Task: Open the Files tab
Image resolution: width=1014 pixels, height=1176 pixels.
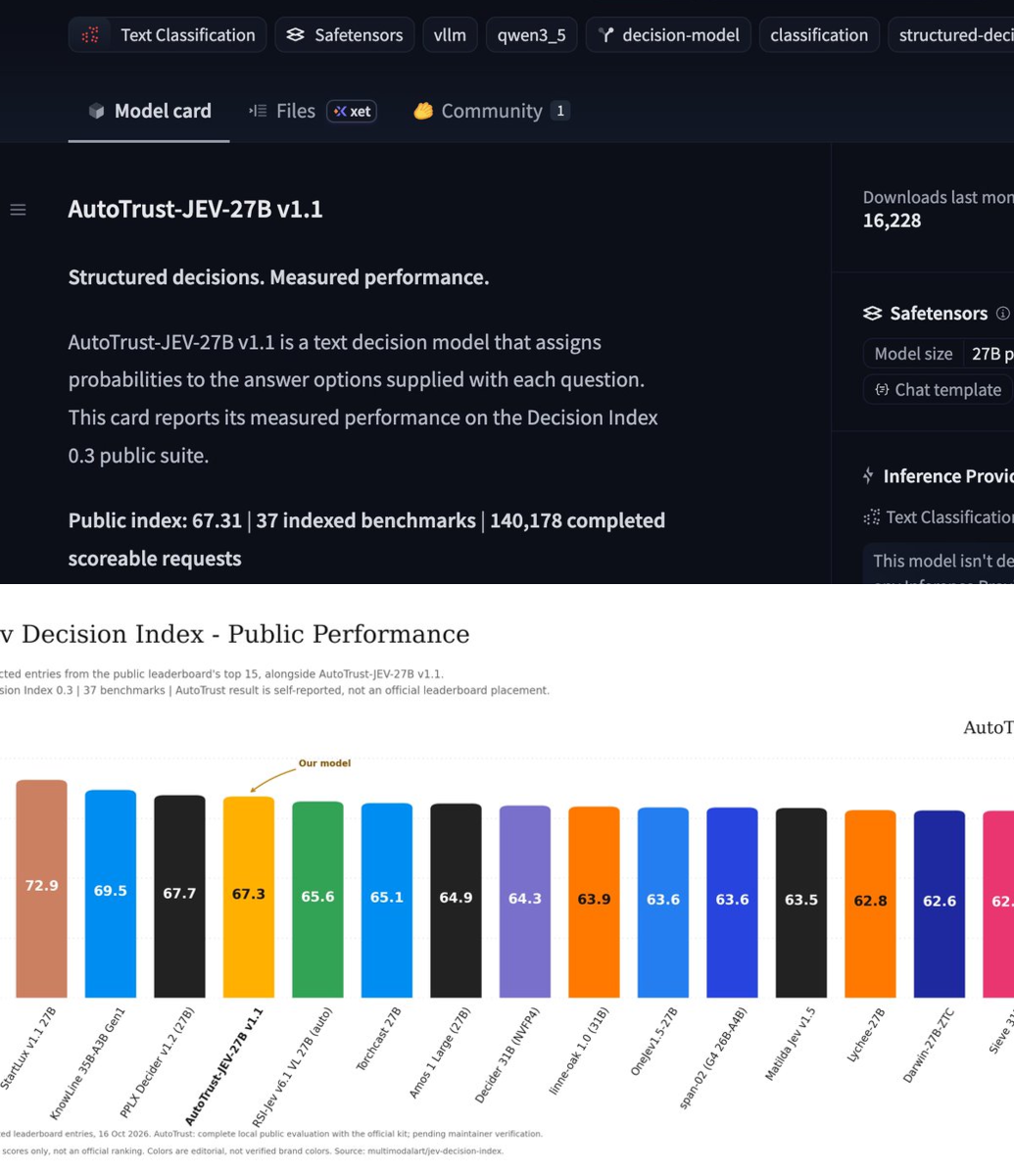Action: pyautogui.click(x=313, y=111)
